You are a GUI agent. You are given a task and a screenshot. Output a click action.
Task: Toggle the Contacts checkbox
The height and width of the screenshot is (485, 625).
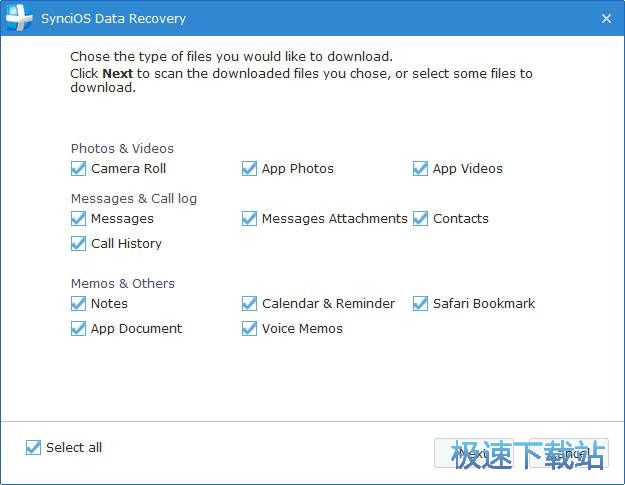421,218
